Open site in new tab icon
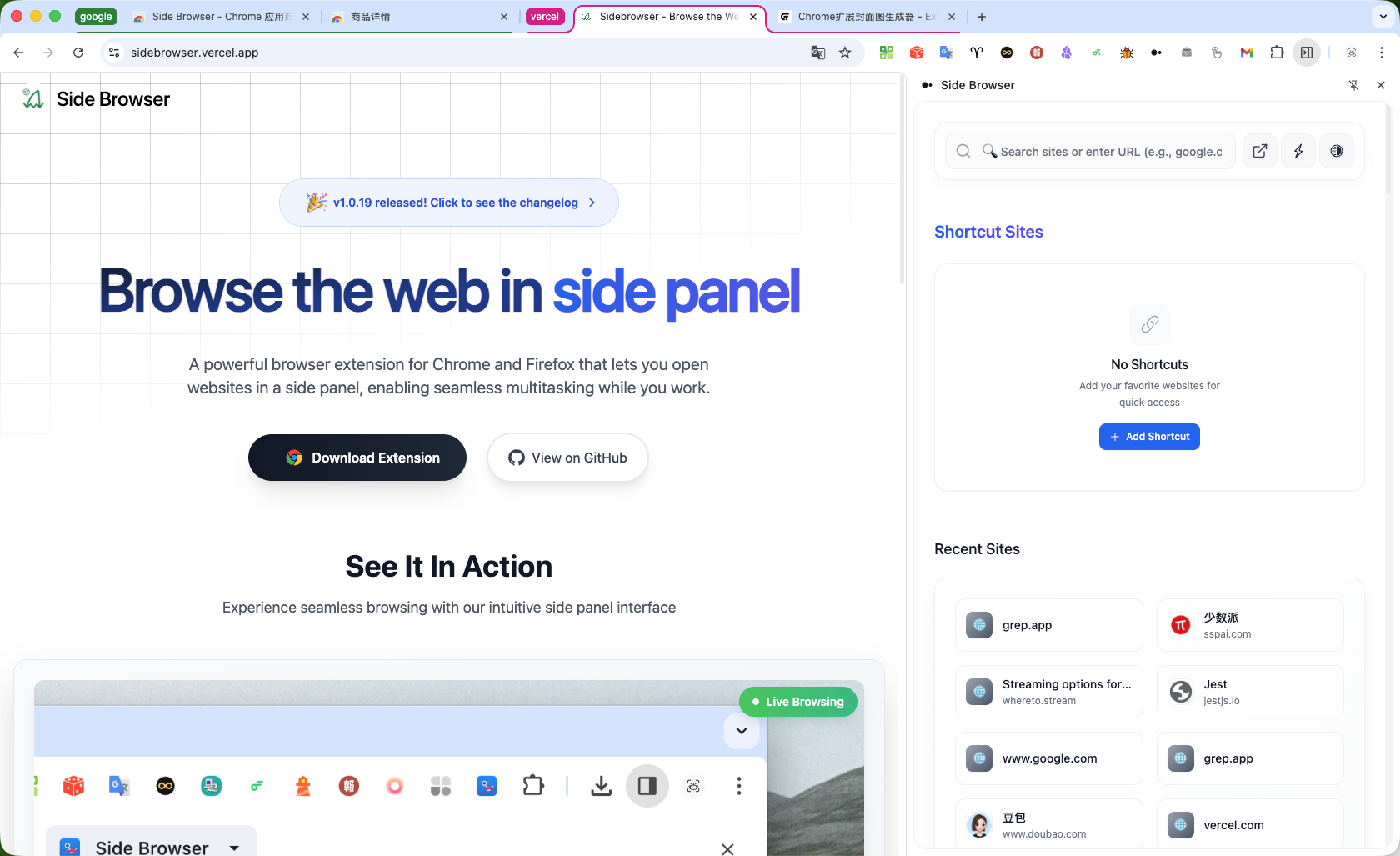Viewport: 1400px width, 856px height. [x=1260, y=151]
